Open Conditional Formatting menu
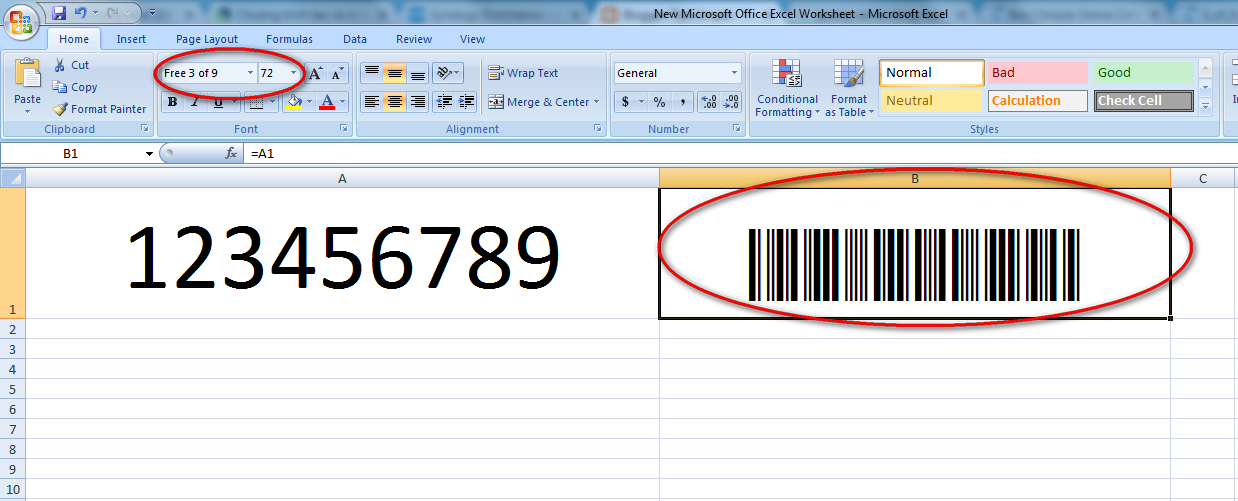Viewport: 1238px width, 501px height. [787, 88]
